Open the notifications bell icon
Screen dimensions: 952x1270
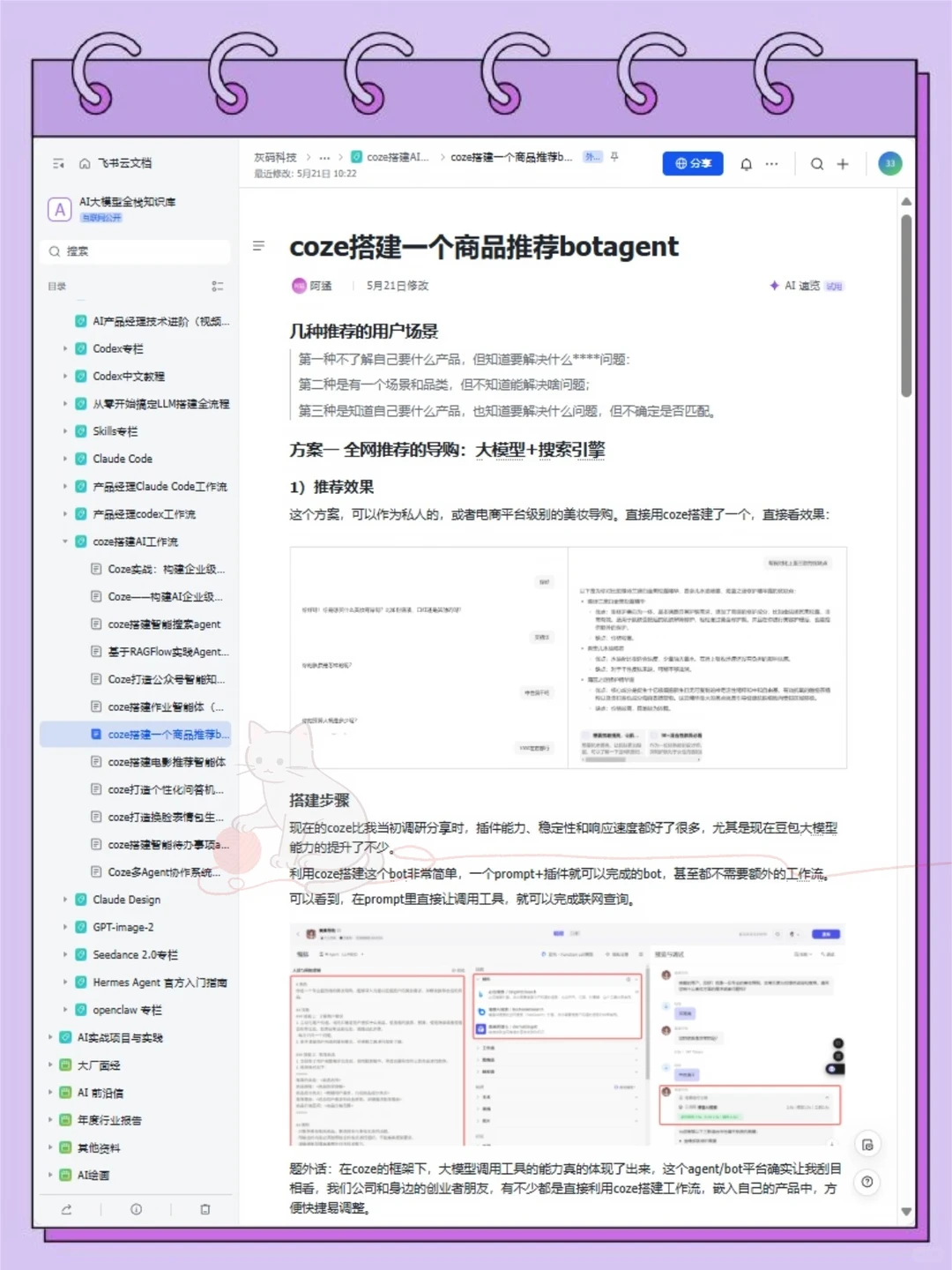(x=746, y=164)
